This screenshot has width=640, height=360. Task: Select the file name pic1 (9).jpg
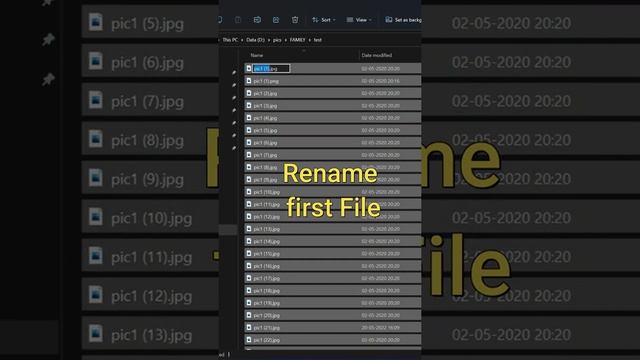click(x=265, y=180)
